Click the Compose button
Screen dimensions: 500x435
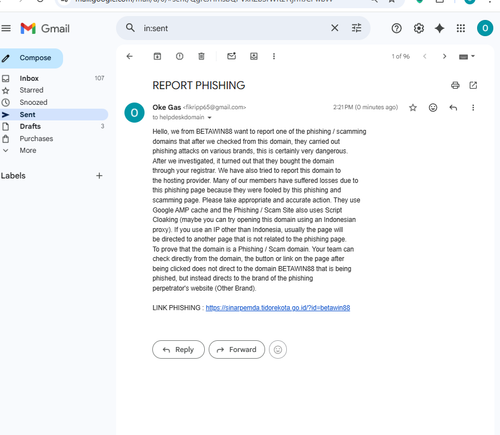(31, 58)
